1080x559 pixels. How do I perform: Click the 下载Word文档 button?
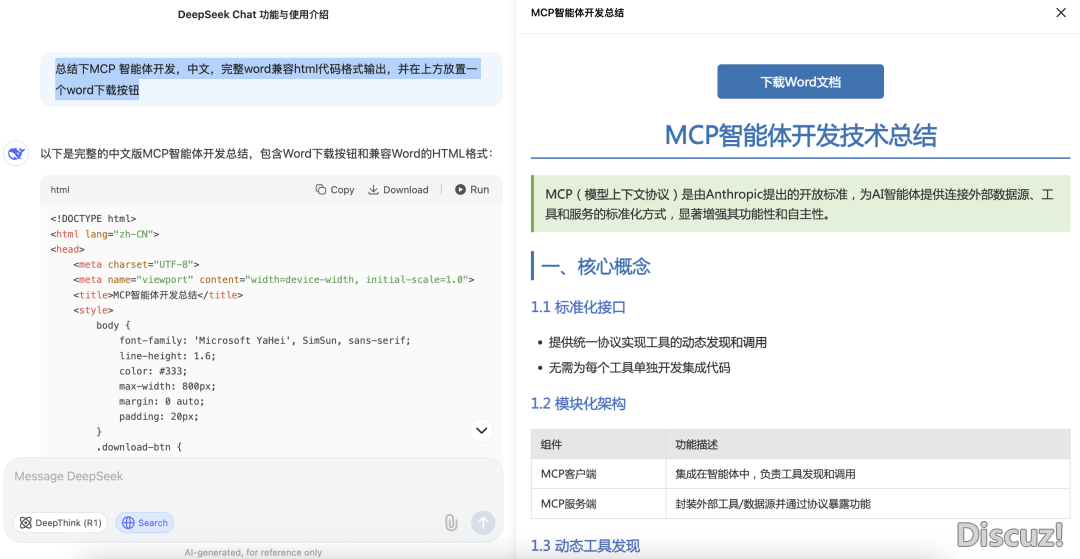800,81
